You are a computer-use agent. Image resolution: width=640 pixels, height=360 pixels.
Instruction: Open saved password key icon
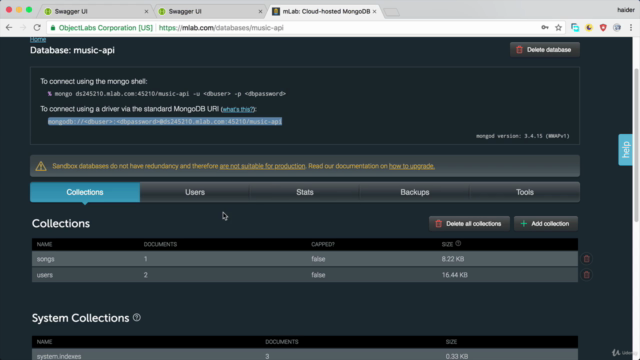(x=544, y=28)
